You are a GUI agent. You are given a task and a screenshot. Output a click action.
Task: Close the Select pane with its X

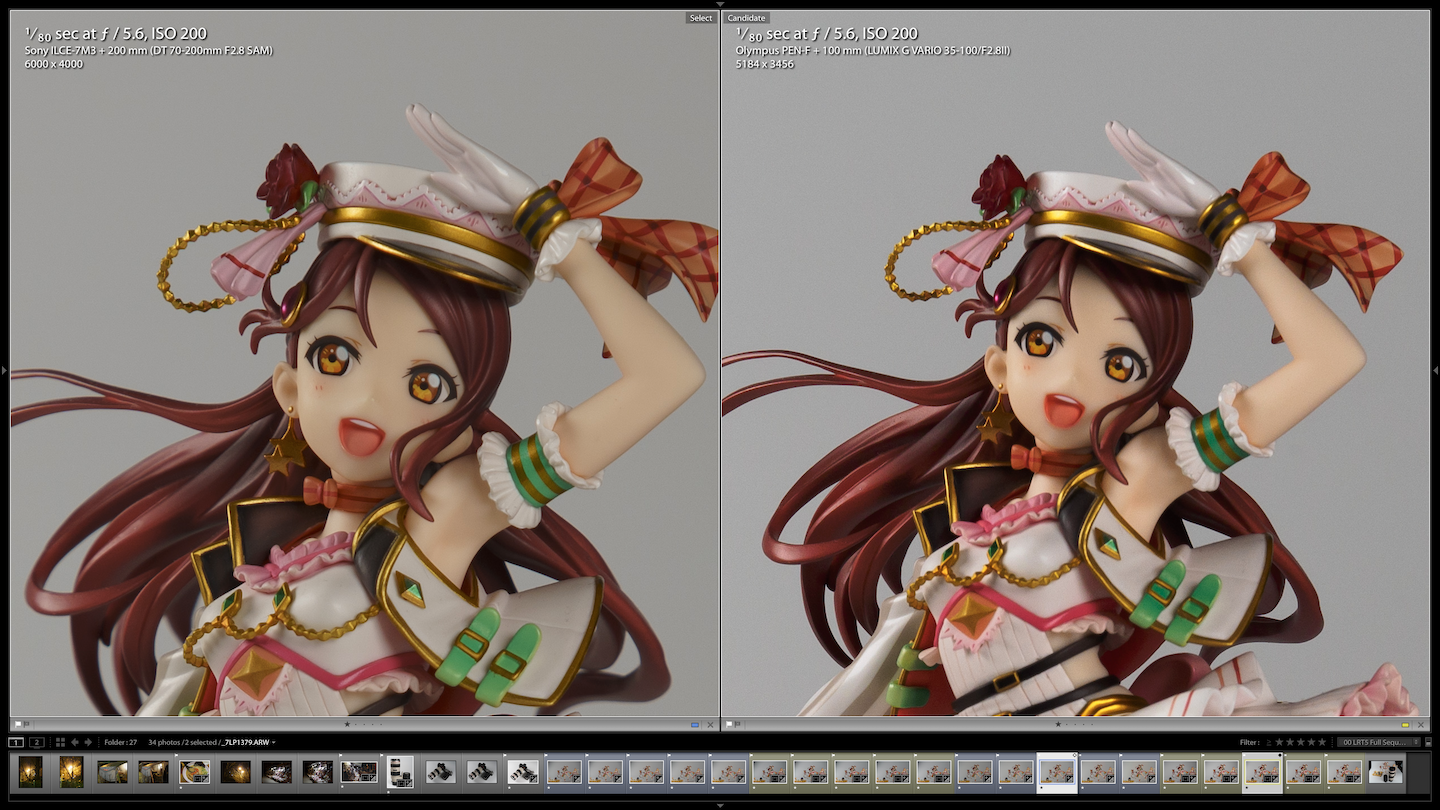tap(710, 724)
